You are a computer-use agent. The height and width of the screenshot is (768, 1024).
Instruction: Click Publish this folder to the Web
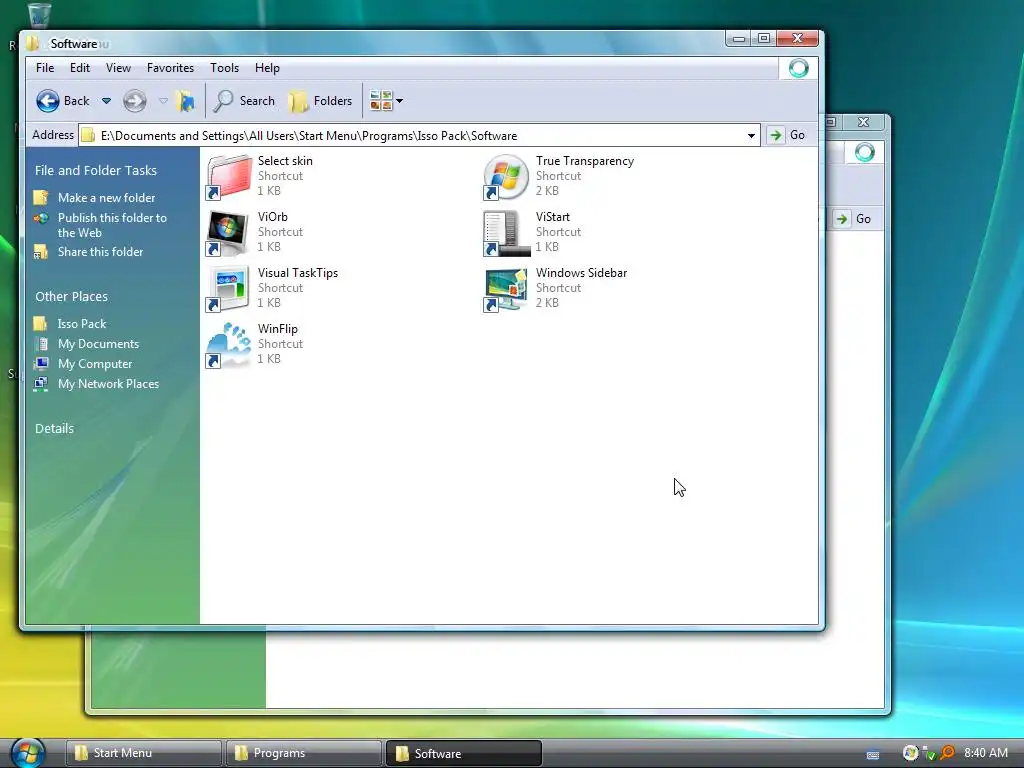click(112, 225)
